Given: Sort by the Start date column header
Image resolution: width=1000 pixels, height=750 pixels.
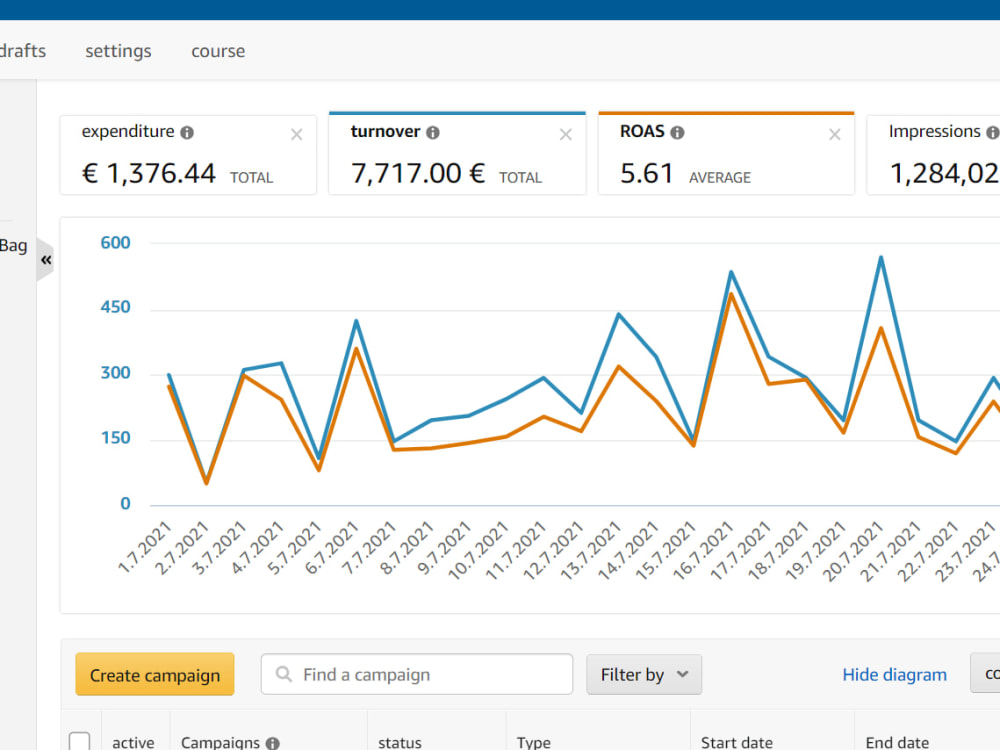Looking at the screenshot, I should (x=737, y=742).
